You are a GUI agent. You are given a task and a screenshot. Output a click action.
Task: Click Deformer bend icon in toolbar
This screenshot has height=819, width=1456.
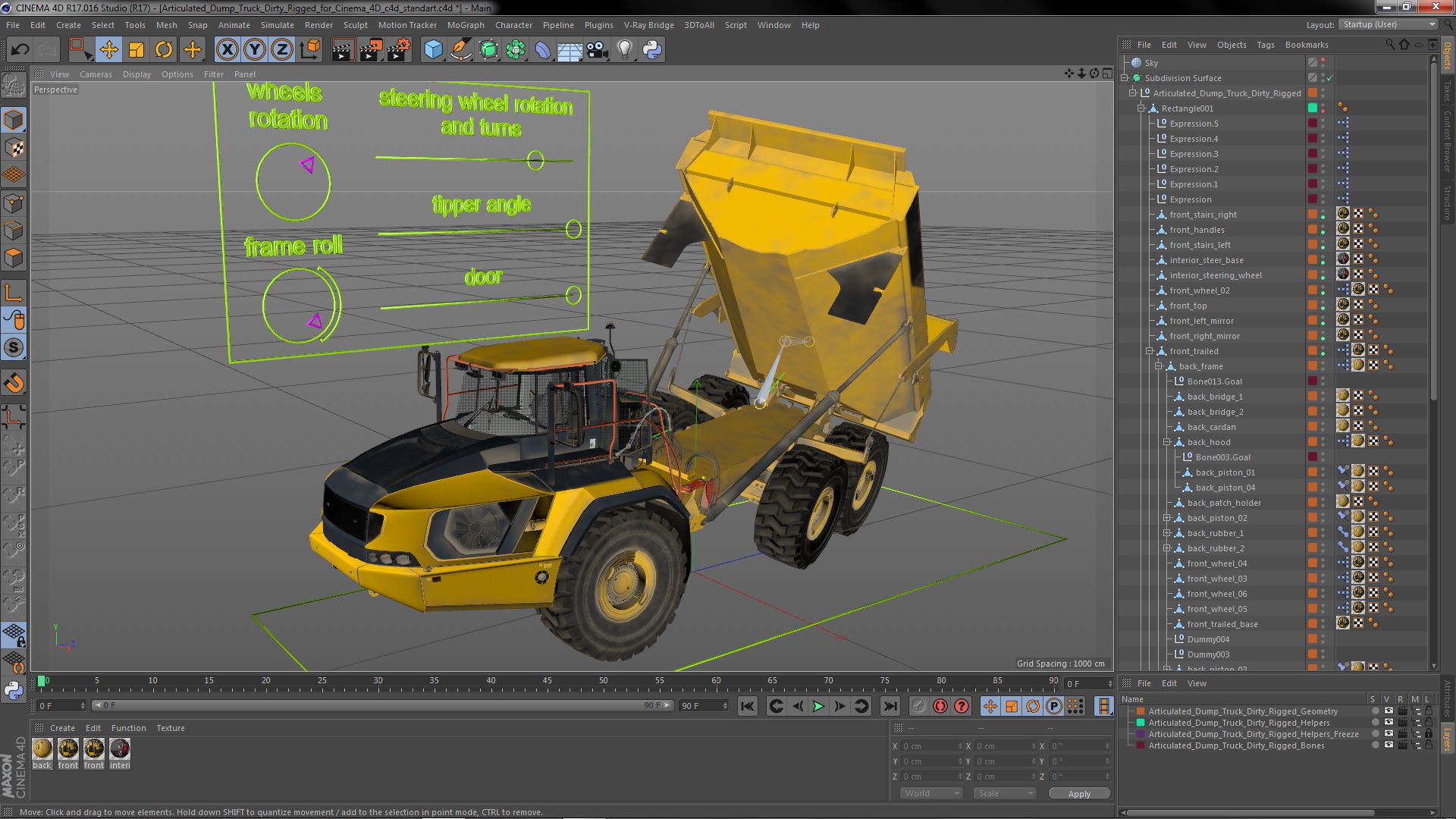tap(543, 50)
